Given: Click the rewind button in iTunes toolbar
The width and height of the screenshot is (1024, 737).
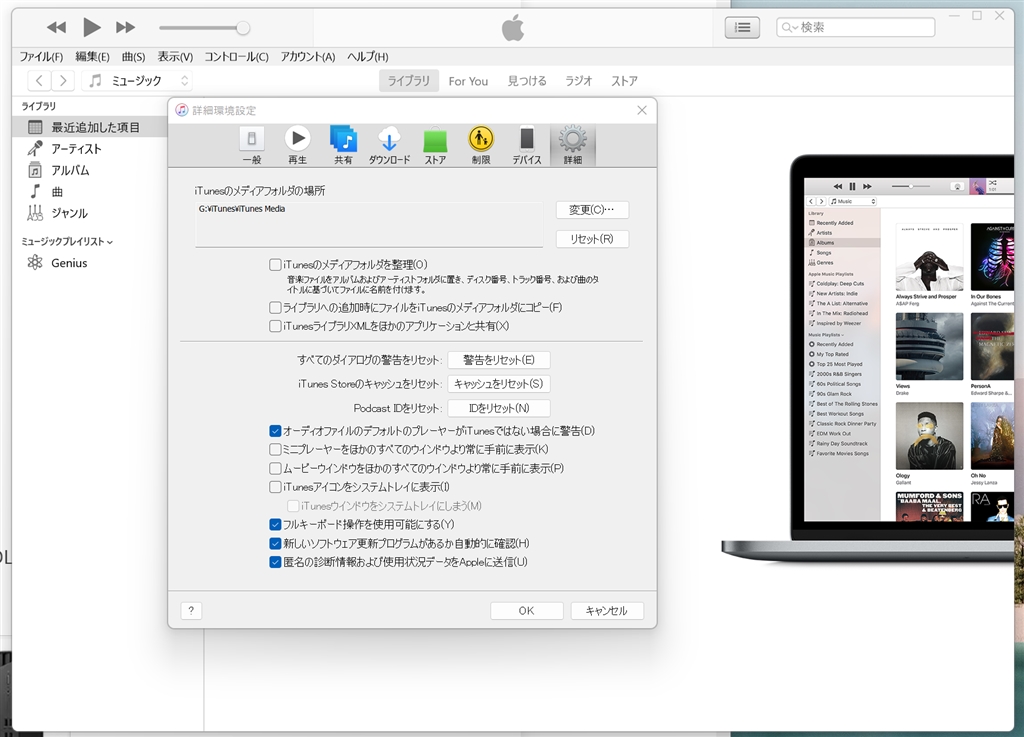Looking at the screenshot, I should pyautogui.click(x=56, y=27).
